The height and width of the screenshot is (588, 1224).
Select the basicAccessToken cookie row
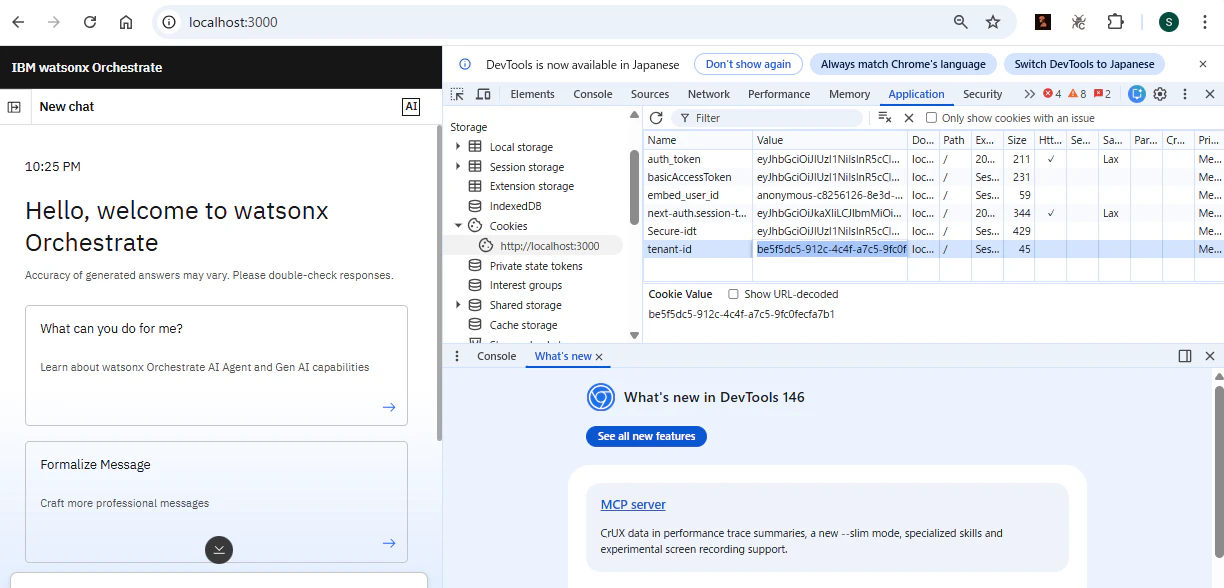click(933, 177)
